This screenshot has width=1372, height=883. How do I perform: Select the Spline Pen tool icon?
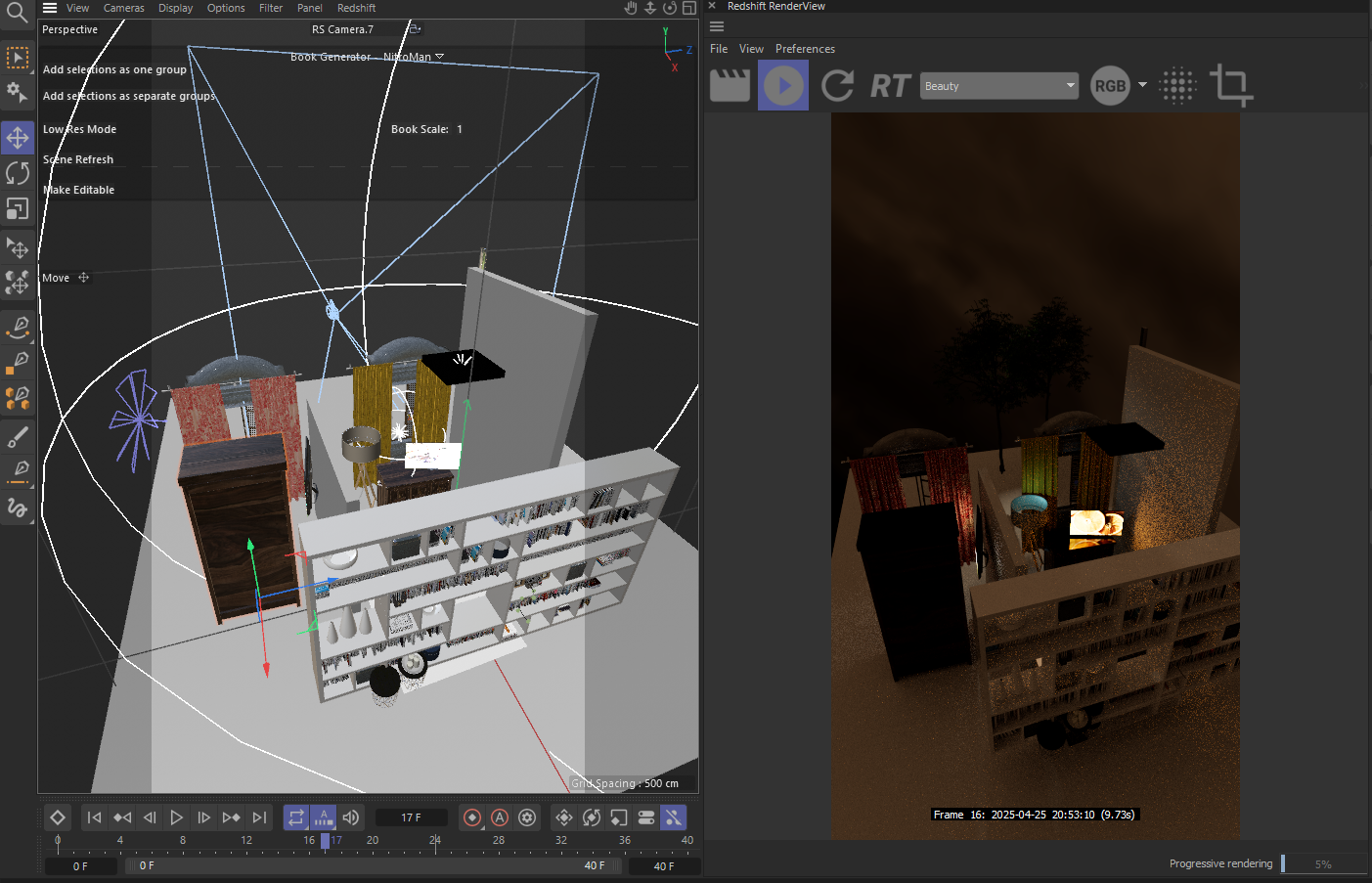click(x=18, y=327)
